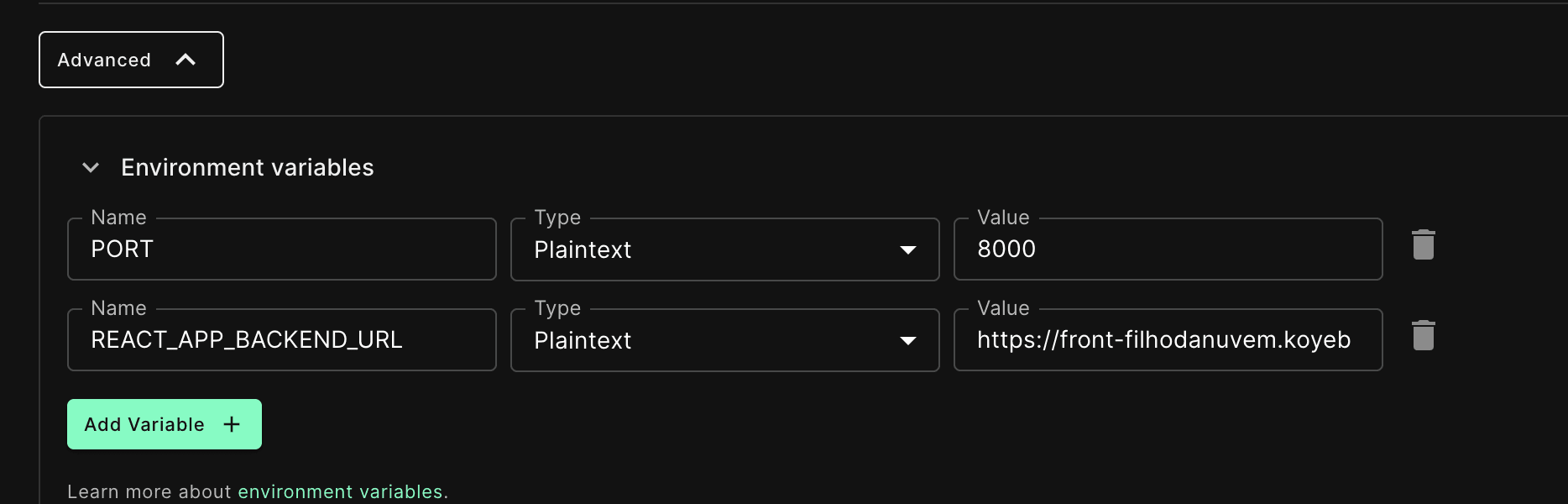Open type dropdown arrow for PORT variable
This screenshot has height=504, width=1568.
point(907,249)
